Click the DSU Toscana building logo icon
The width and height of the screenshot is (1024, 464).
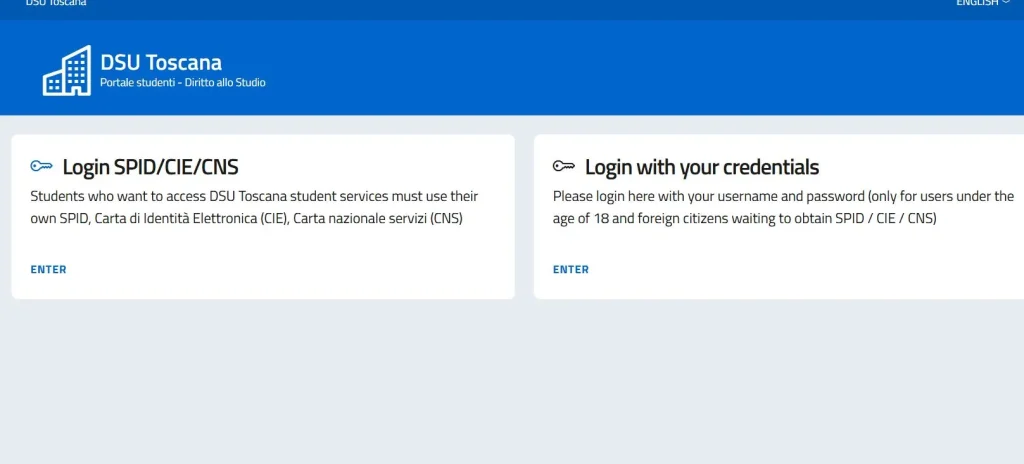[x=66, y=70]
